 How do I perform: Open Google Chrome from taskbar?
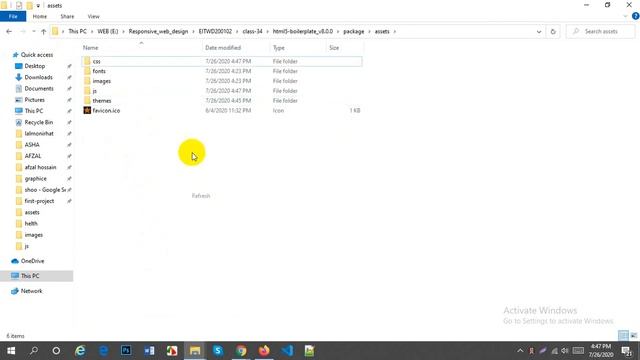(241, 351)
